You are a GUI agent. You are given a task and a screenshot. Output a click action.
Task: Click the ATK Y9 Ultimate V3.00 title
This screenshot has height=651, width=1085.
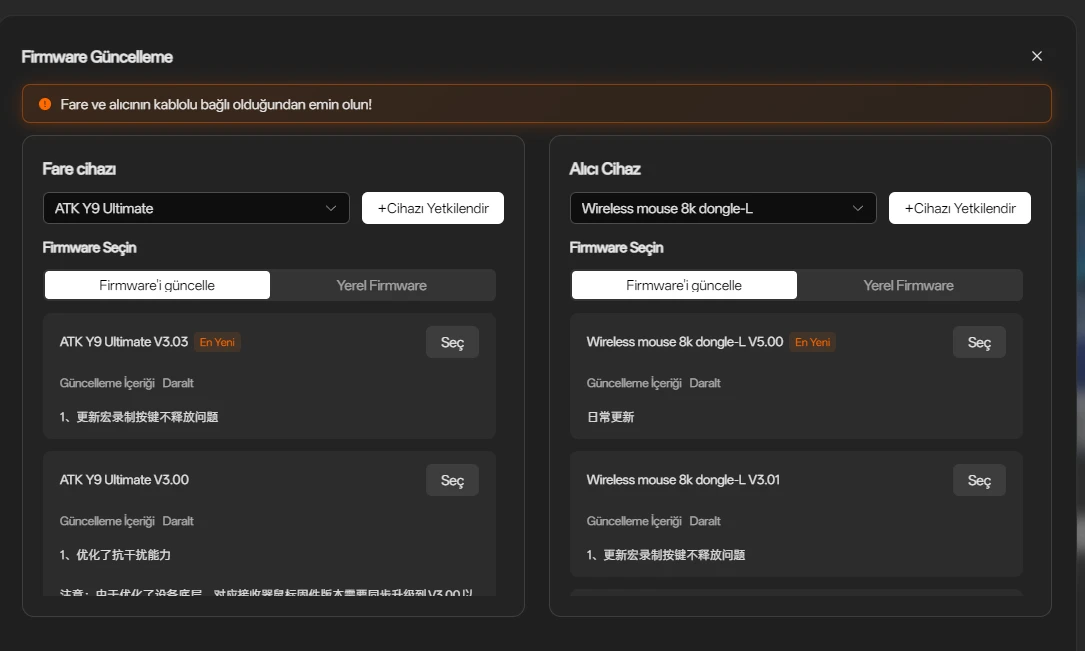click(124, 479)
